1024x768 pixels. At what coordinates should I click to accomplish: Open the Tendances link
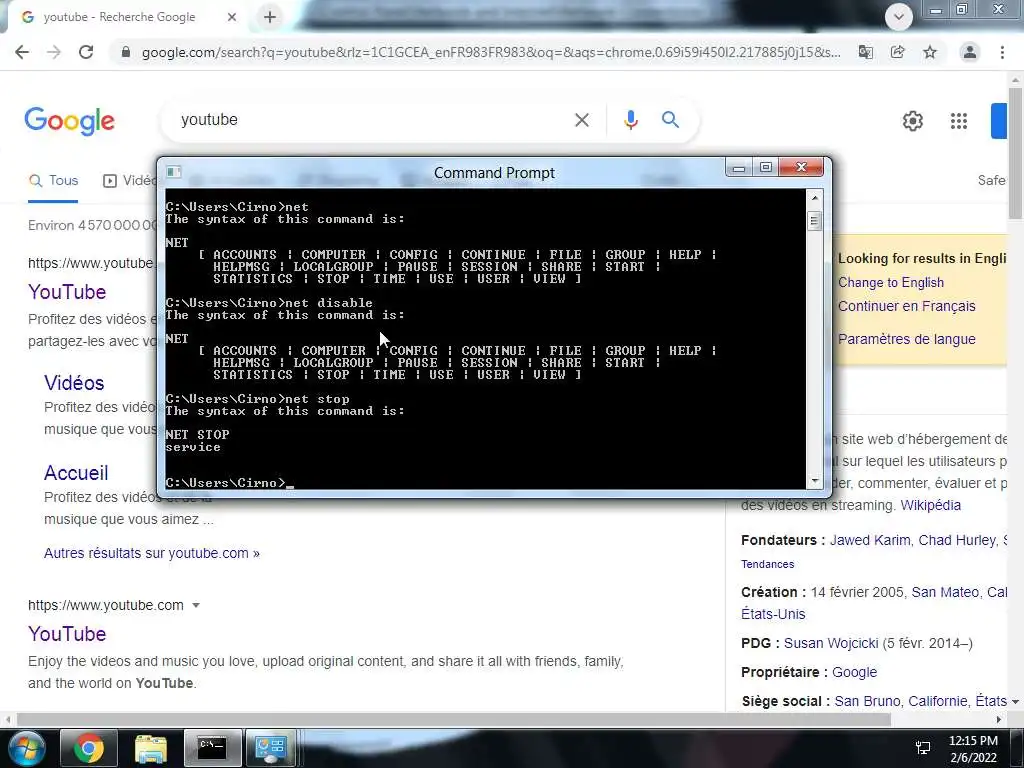767,564
